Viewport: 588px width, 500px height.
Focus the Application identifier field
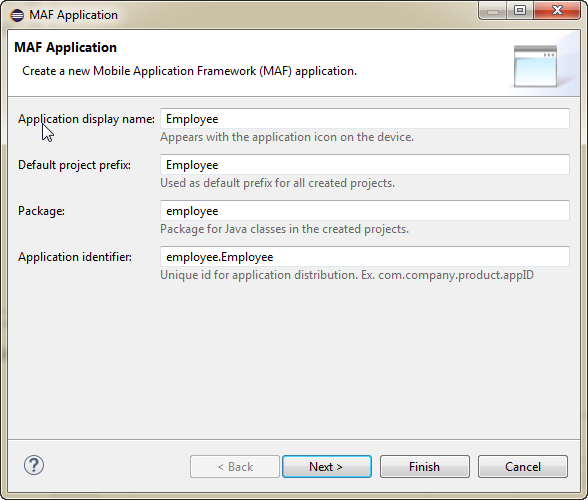tap(365, 257)
